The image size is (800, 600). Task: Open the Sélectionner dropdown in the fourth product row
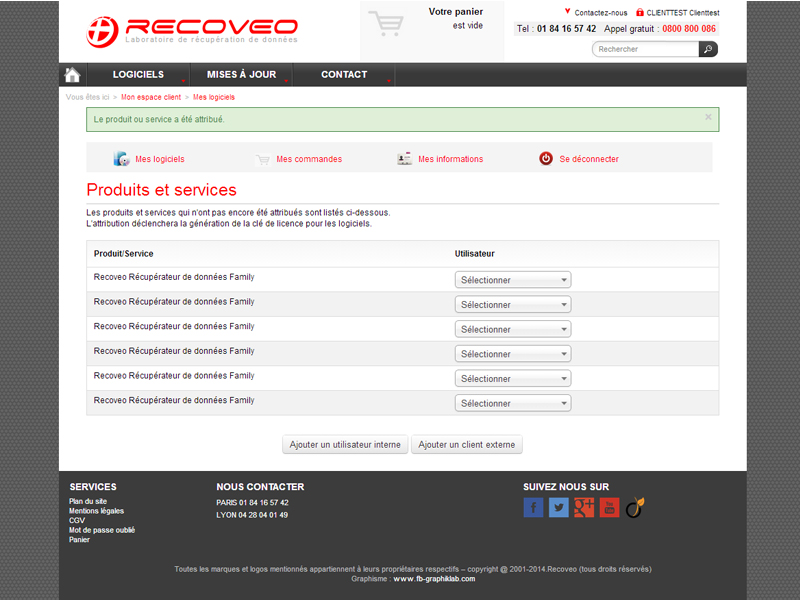(x=513, y=354)
